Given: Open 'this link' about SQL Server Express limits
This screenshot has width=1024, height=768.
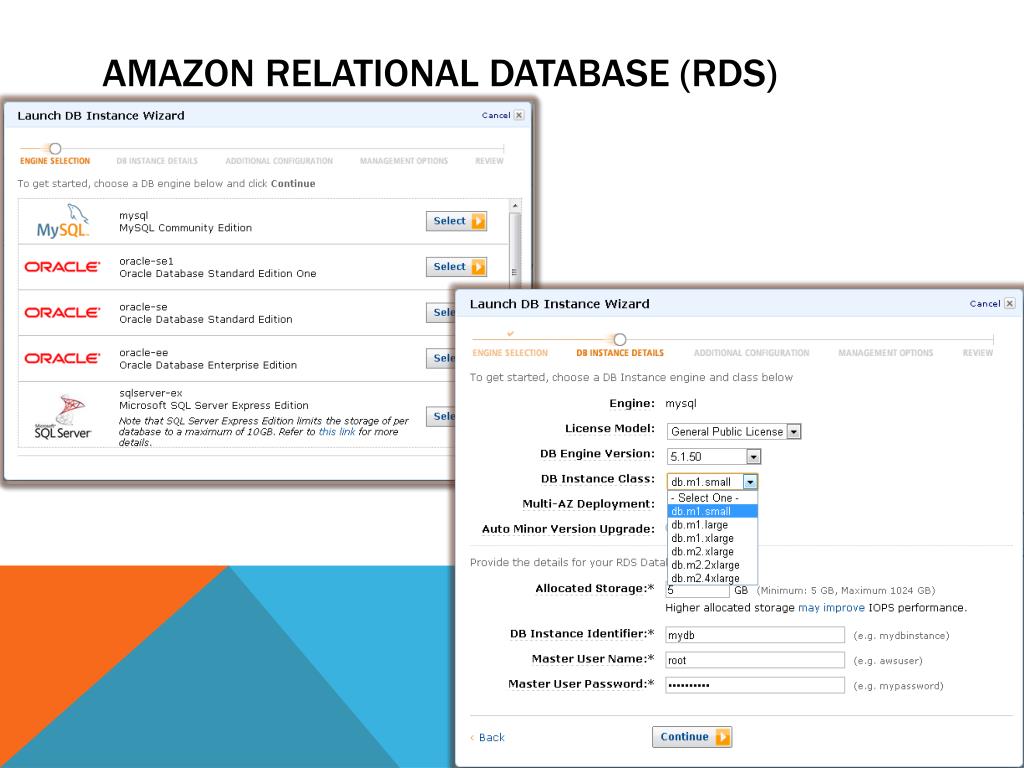Looking at the screenshot, I should [337, 432].
